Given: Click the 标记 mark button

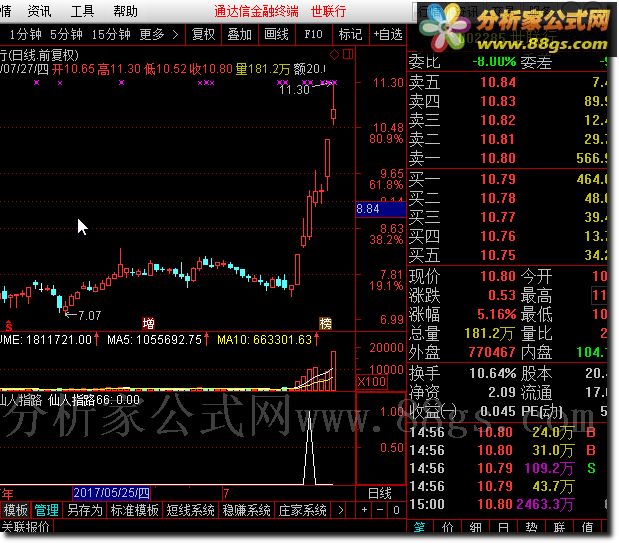Looking at the screenshot, I should coord(350,35).
